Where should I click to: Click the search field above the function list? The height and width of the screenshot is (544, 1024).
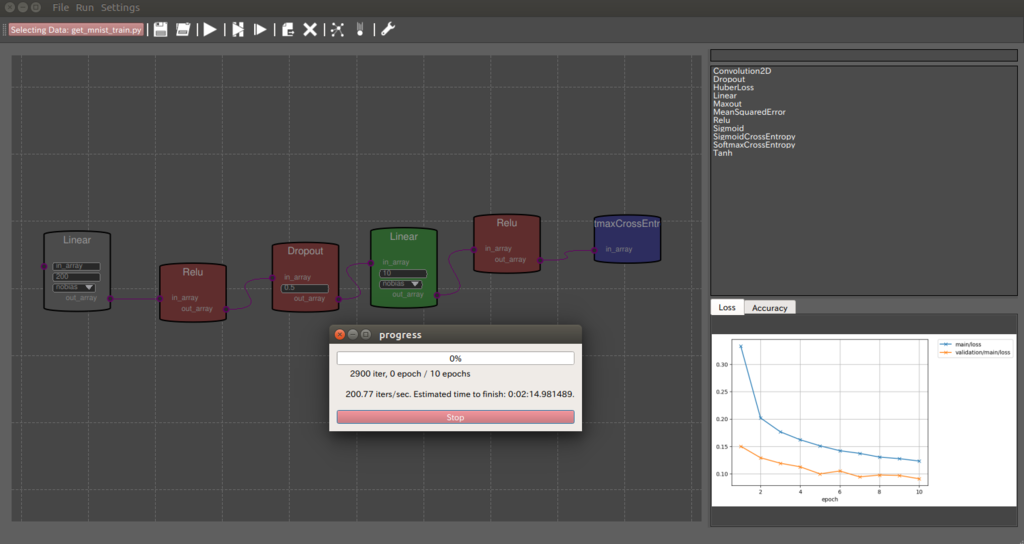[x=863, y=56]
